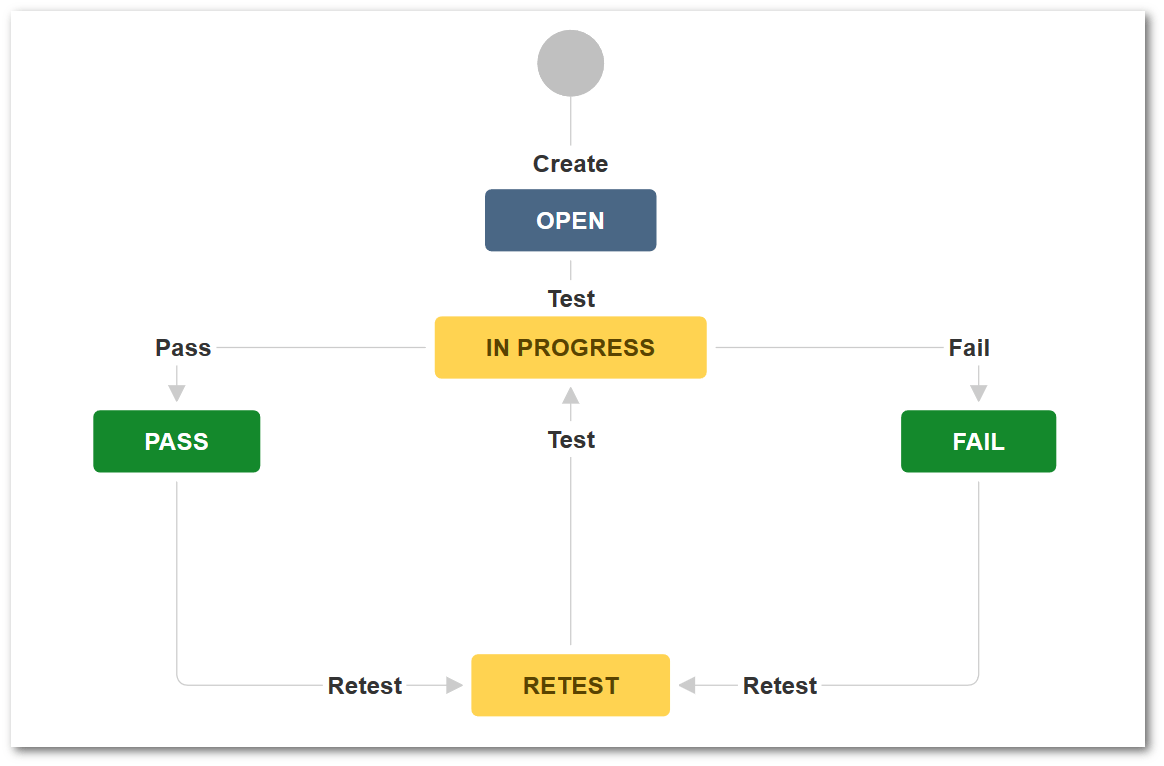Screen dimensions: 1164x766
Task: Click the Retest label left of RETEST
Action: point(365,686)
